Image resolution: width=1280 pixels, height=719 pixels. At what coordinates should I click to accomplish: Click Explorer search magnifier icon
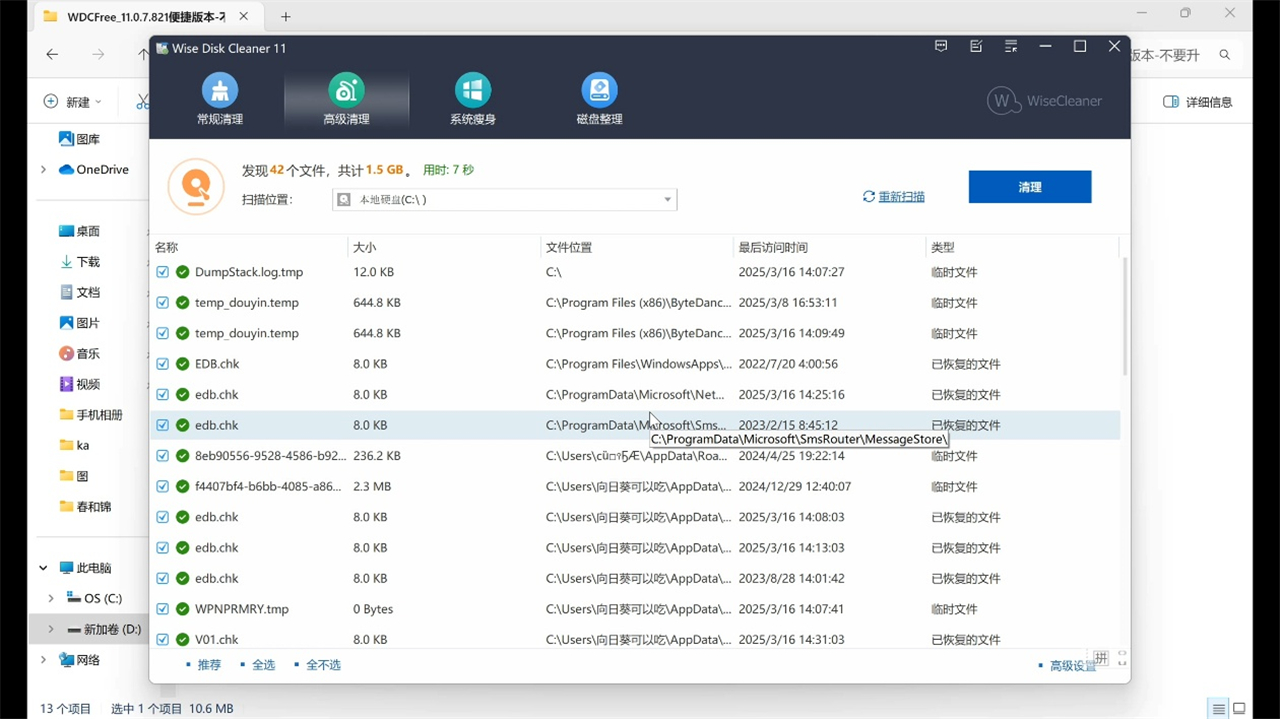(x=1224, y=55)
